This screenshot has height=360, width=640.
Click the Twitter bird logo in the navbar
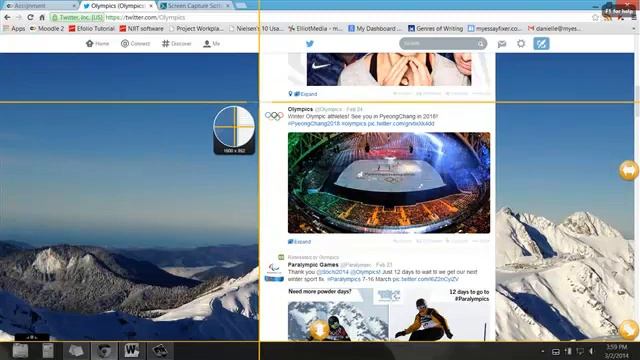(x=310, y=44)
